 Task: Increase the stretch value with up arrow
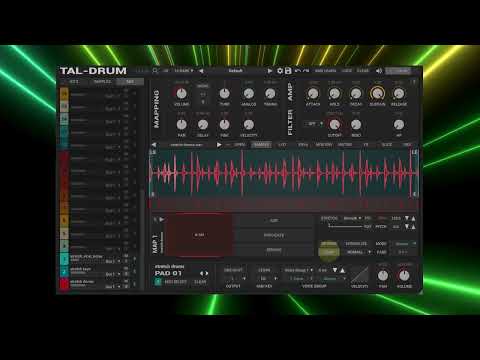pyautogui.click(x=413, y=218)
